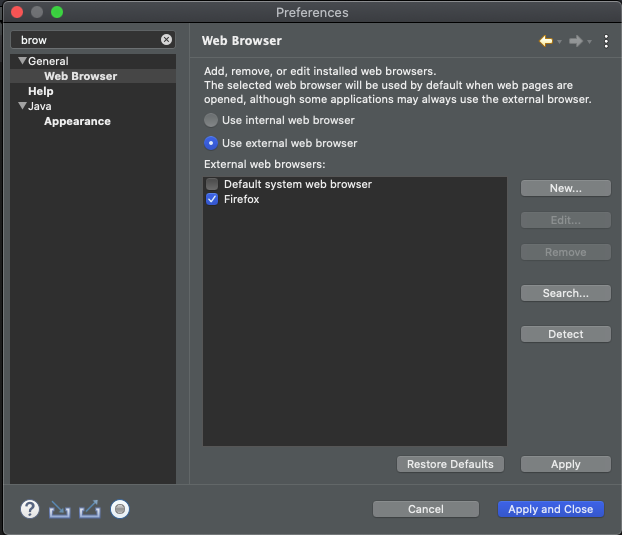Select Web Browser in preferences tree

(x=81, y=76)
